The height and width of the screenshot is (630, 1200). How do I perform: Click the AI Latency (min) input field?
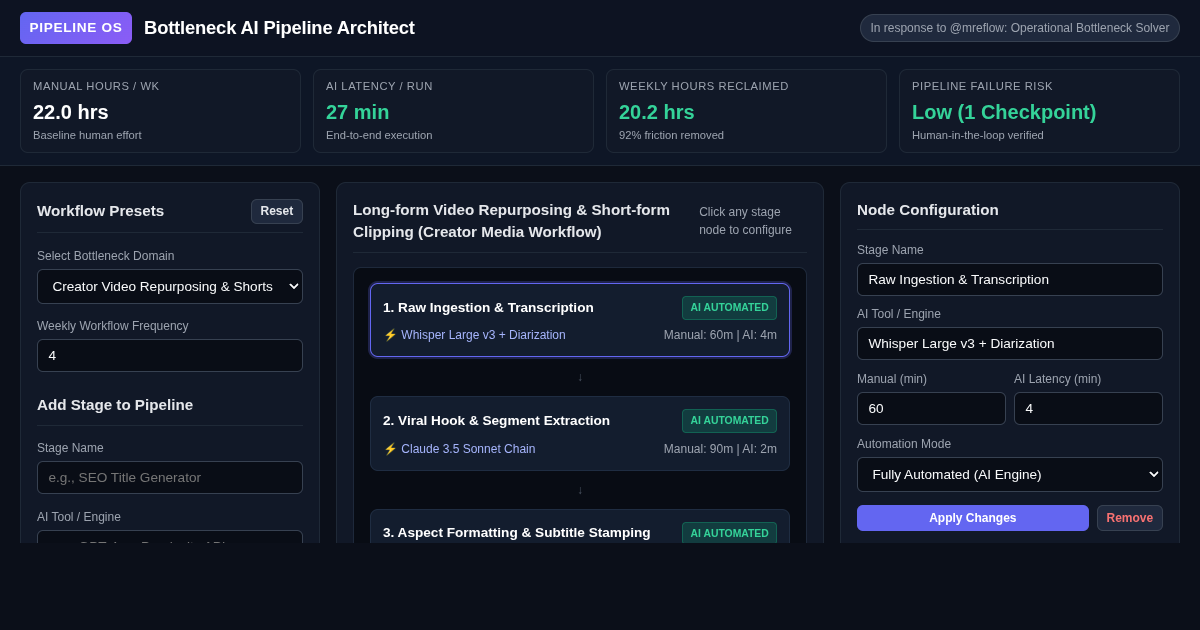click(1088, 408)
